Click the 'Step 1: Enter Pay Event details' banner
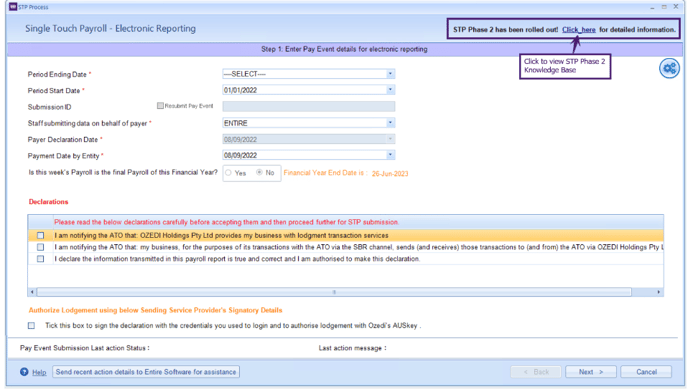 click(344, 49)
